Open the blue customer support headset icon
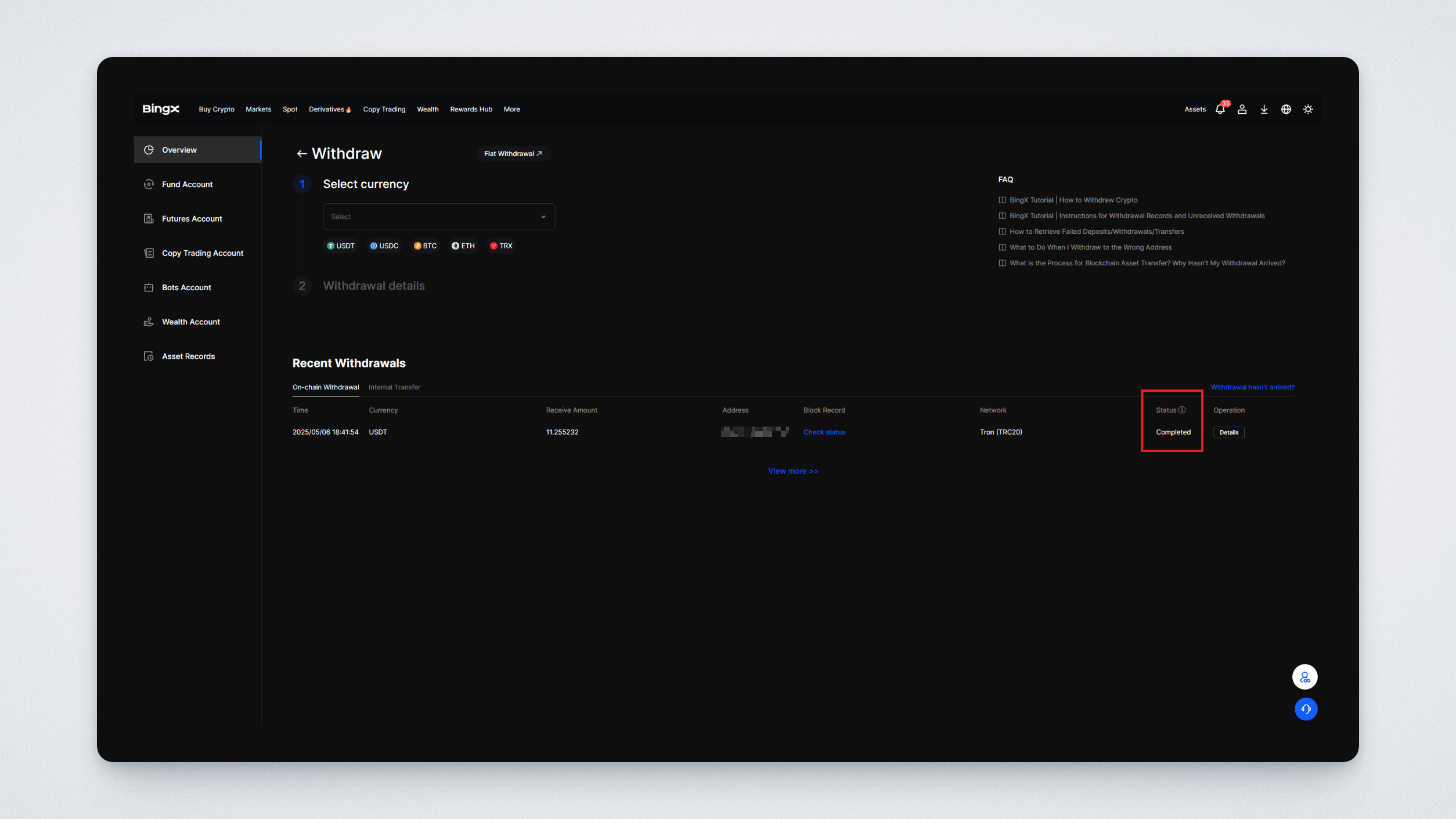The image size is (1456, 819). (x=1306, y=709)
